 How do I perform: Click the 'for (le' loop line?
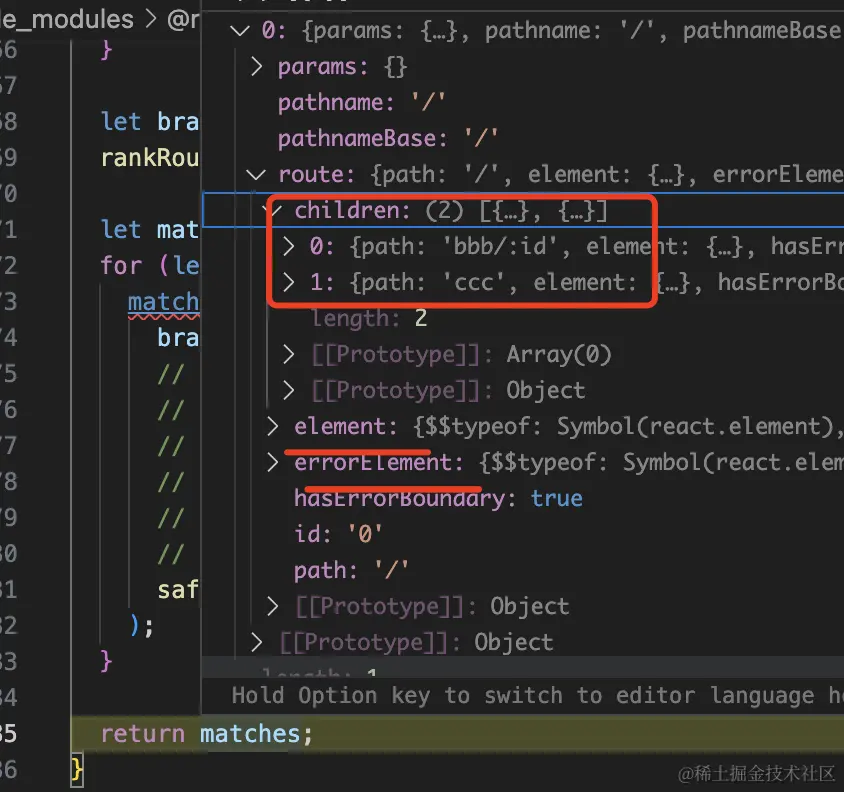[x=150, y=265]
